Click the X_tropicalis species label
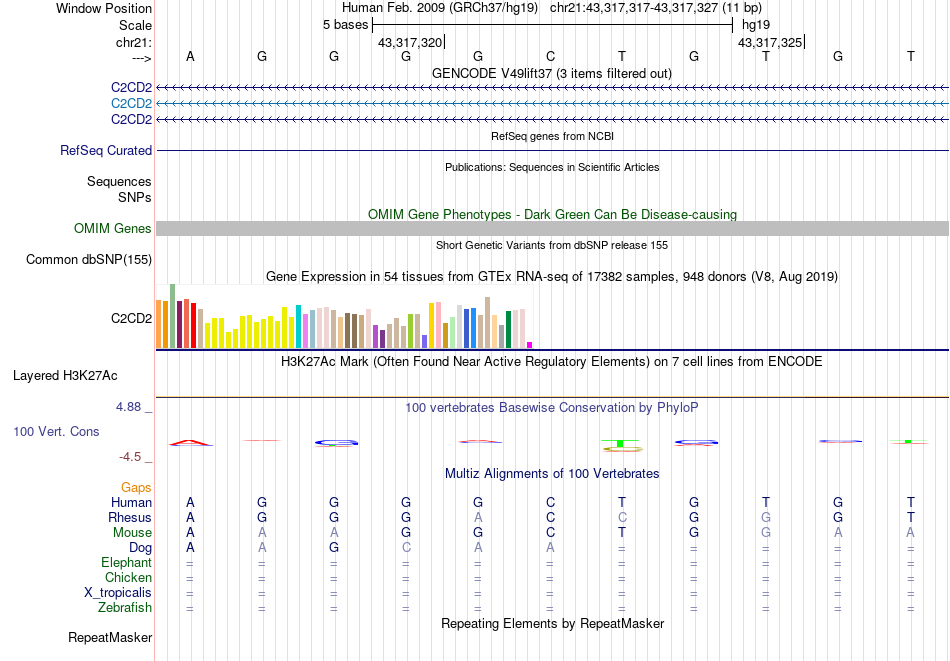The image size is (950, 661). [x=118, y=593]
